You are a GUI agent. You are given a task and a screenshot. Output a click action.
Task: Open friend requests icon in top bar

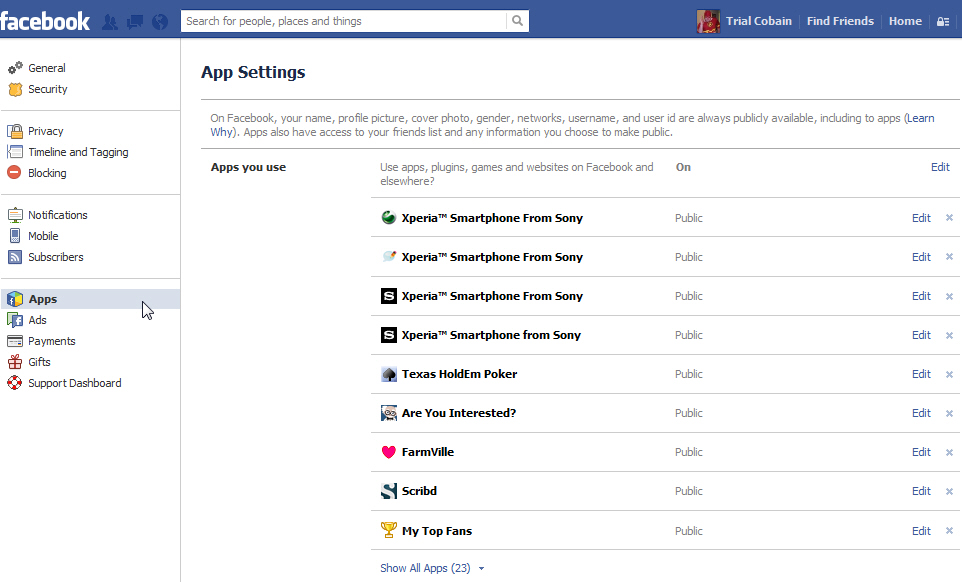[111, 21]
